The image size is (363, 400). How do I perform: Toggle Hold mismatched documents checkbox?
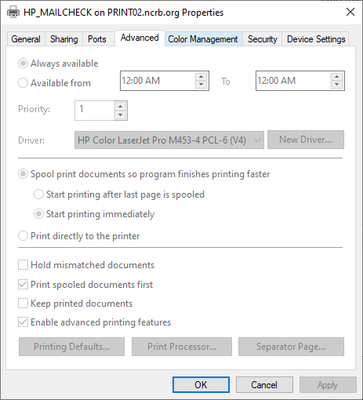click(x=23, y=265)
